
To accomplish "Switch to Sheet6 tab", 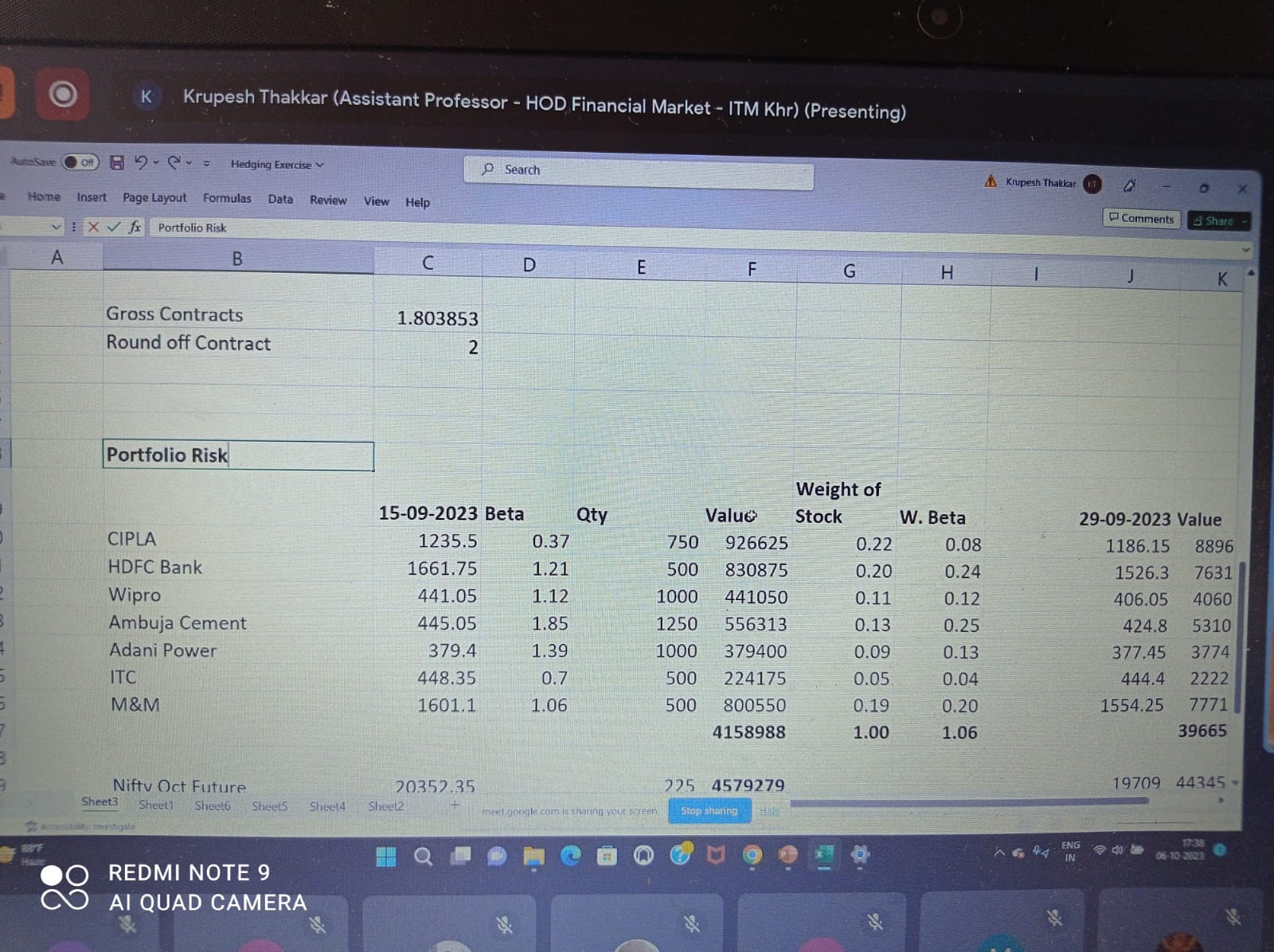I will 213,806.
